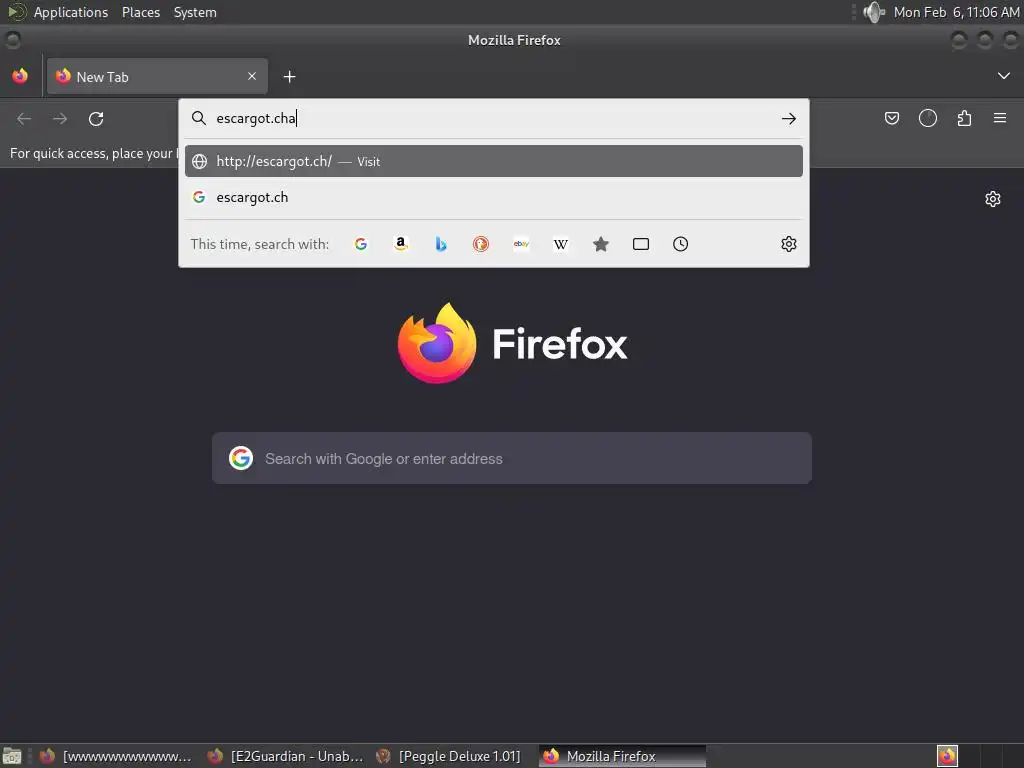Search with Amazon this time
Image resolution: width=1024 pixels, height=768 pixels.
click(x=401, y=244)
